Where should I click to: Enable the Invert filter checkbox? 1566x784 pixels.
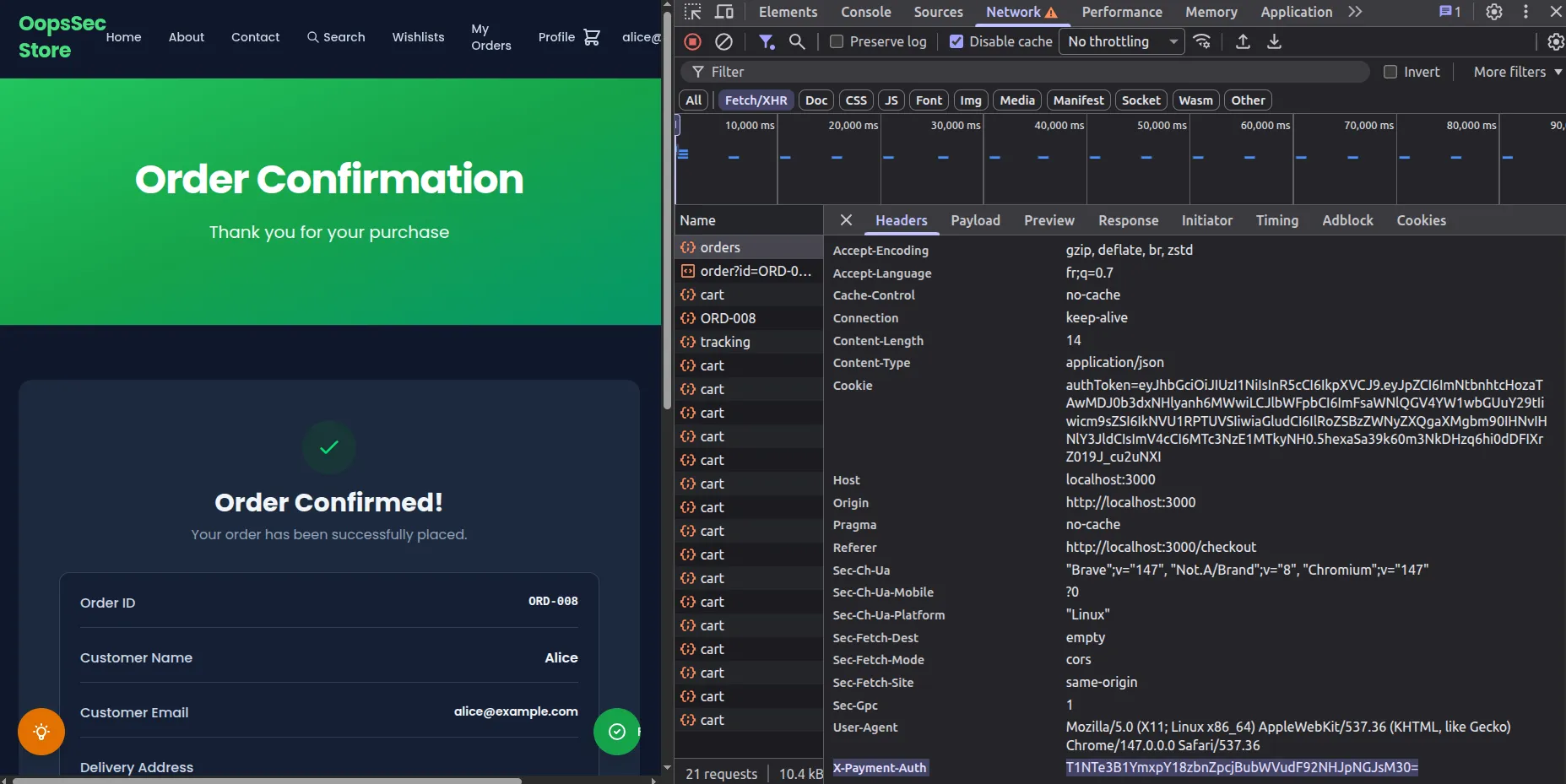coord(1391,72)
